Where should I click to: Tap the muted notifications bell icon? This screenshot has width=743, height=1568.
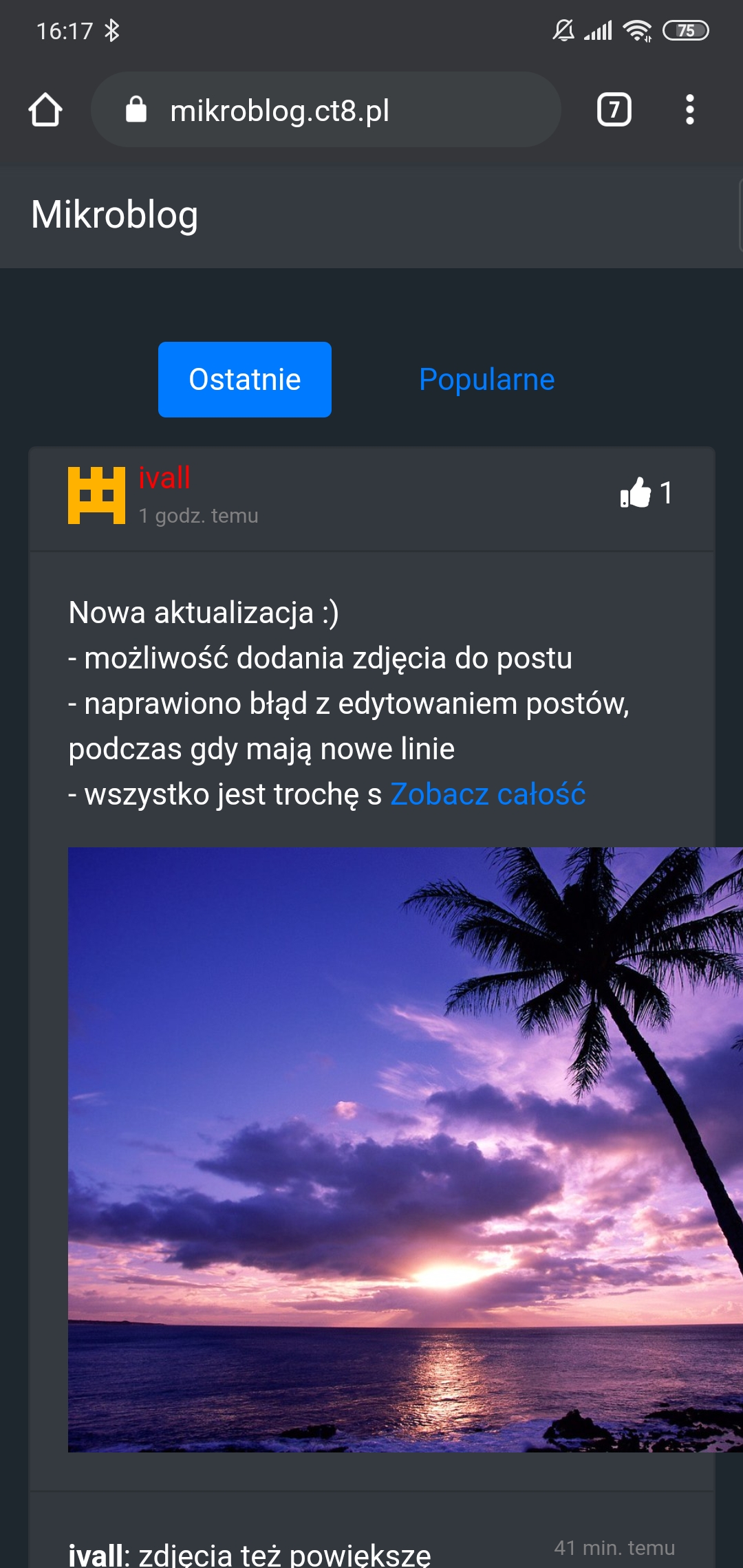[x=563, y=30]
